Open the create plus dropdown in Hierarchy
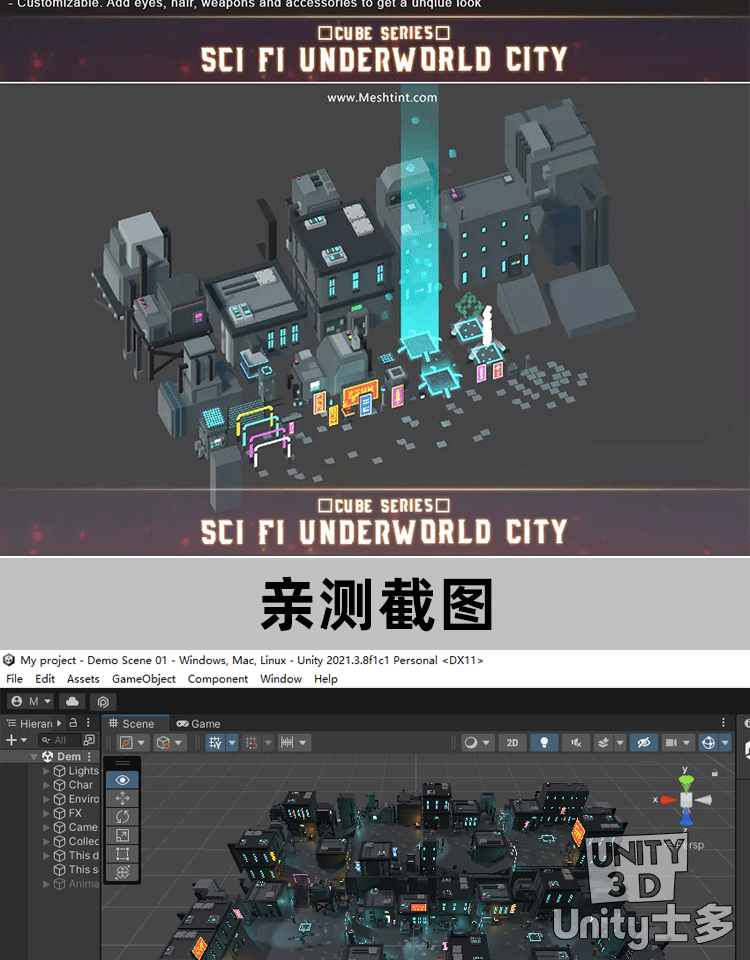This screenshot has height=960, width=750. point(17,740)
